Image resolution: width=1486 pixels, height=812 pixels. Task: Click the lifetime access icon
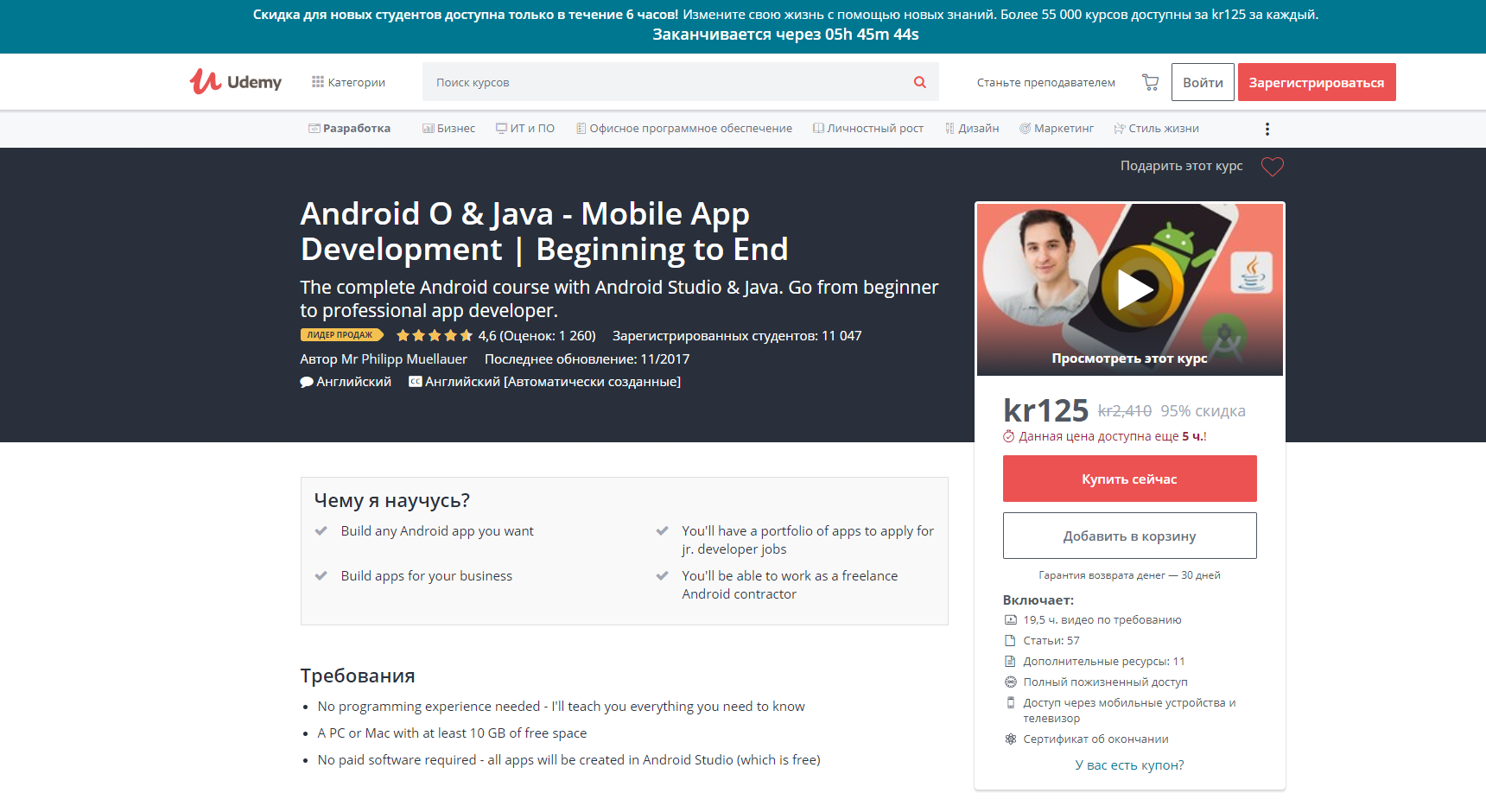pos(1011,682)
